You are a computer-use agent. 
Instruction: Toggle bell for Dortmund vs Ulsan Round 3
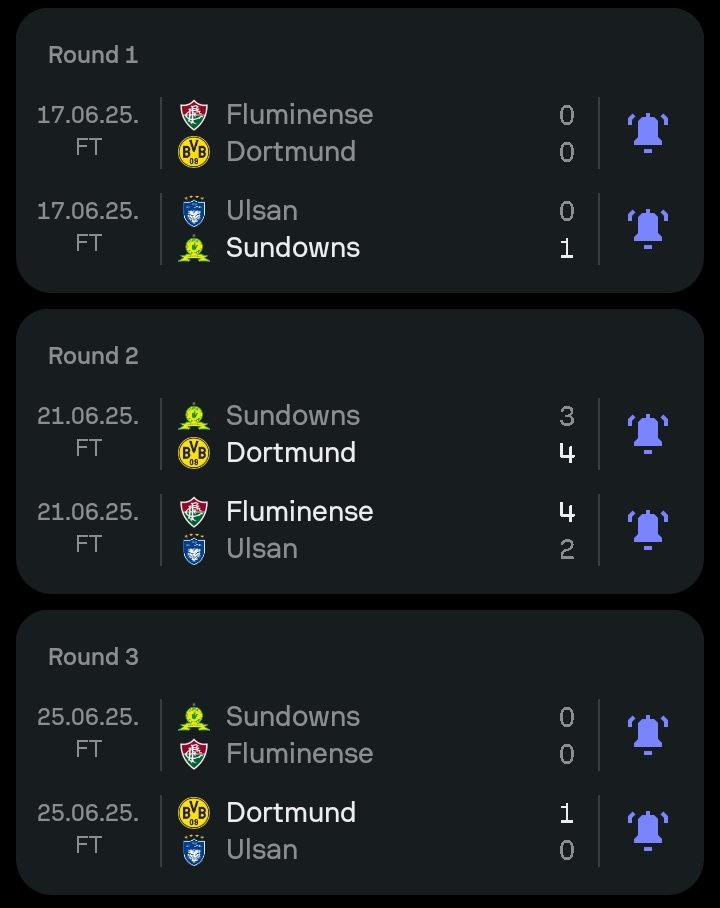(x=648, y=832)
